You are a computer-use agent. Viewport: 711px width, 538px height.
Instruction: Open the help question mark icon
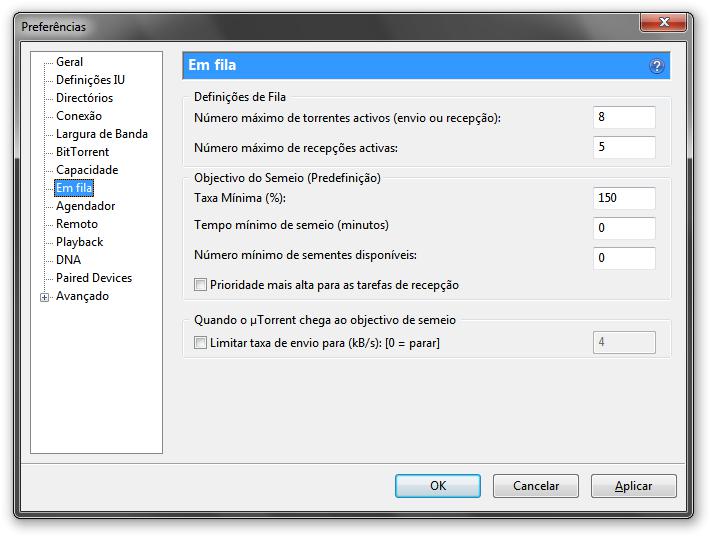pos(656,66)
